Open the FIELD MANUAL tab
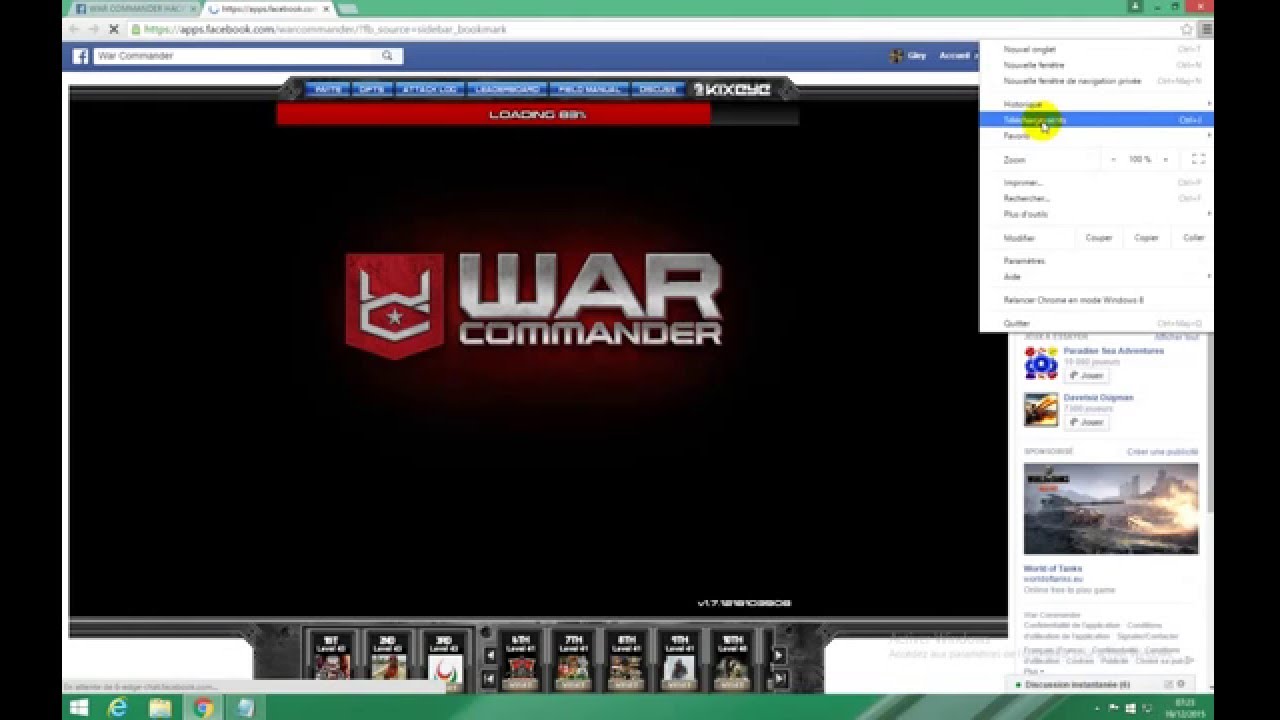Screen dimensions: 1280x720 (x=589, y=89)
